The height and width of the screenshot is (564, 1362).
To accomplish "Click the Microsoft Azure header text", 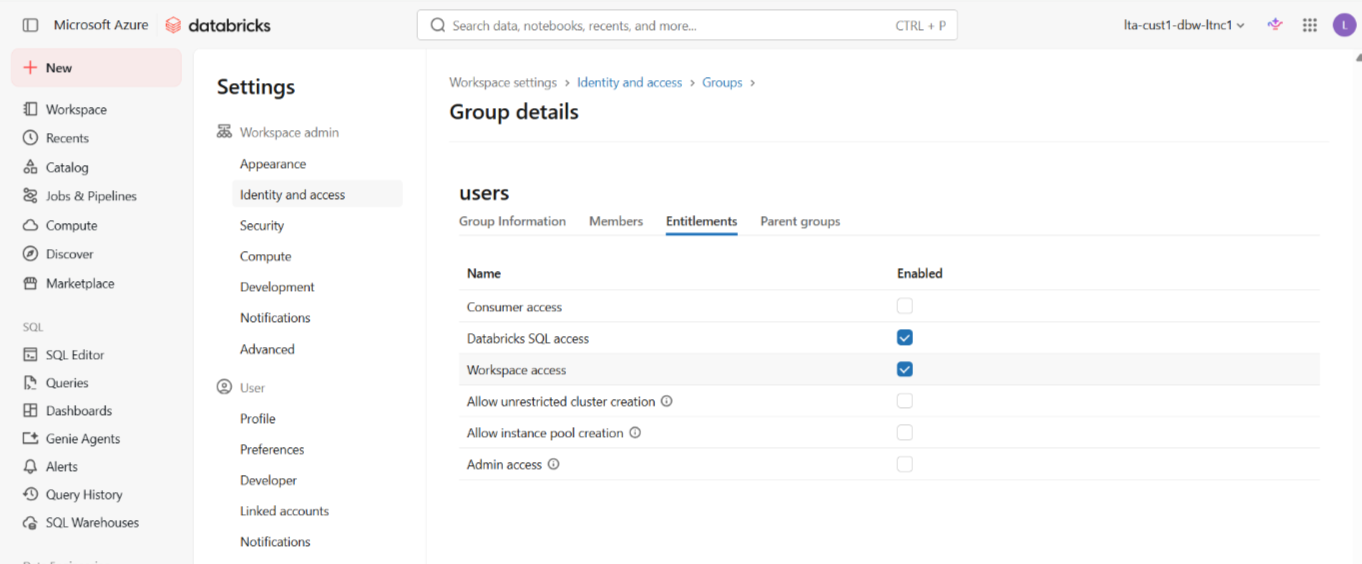I will 101,25.
